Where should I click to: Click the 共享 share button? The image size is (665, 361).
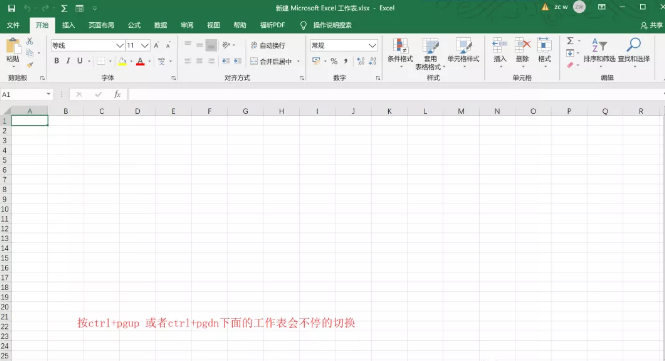(x=652, y=25)
